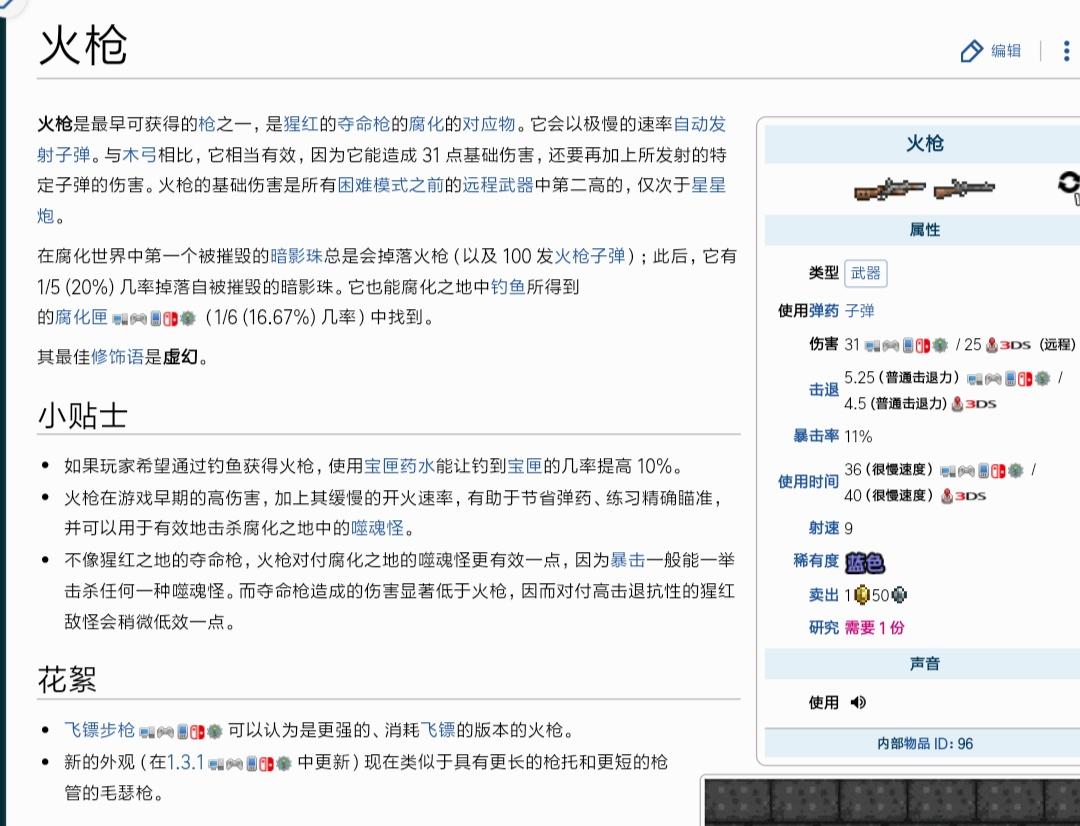Click the 修饰语 modifier link
Image resolution: width=1080 pixels, height=826 pixels.
[118, 357]
